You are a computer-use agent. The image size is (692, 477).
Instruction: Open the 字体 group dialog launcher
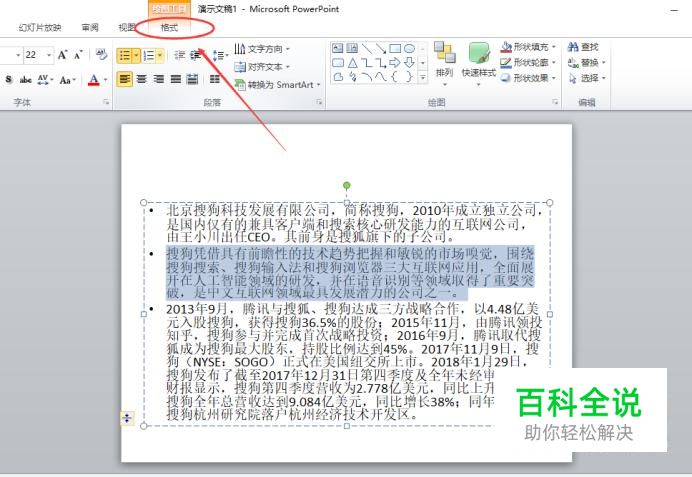[x=106, y=102]
